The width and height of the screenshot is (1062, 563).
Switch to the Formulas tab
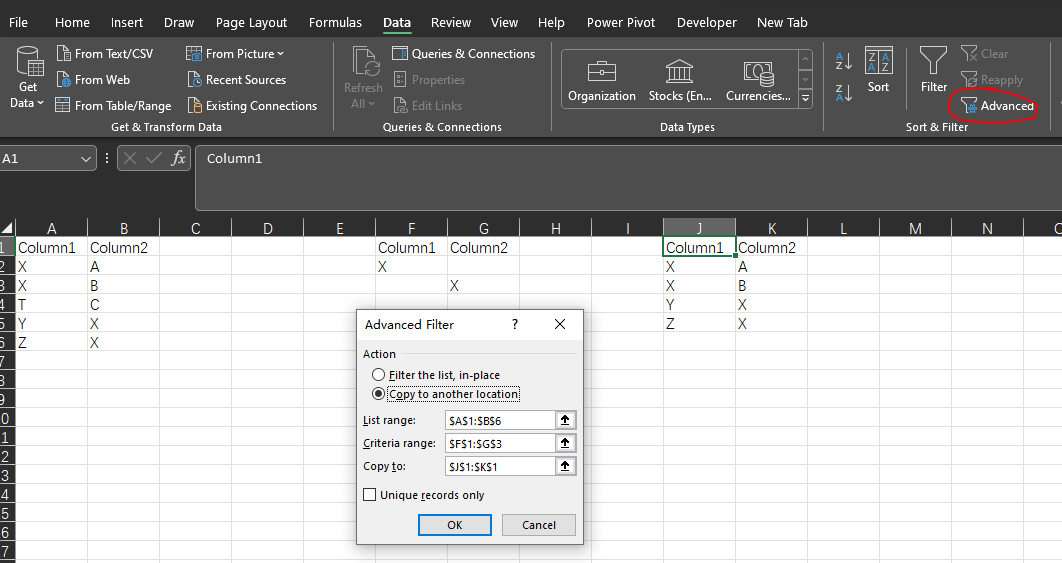[x=335, y=22]
